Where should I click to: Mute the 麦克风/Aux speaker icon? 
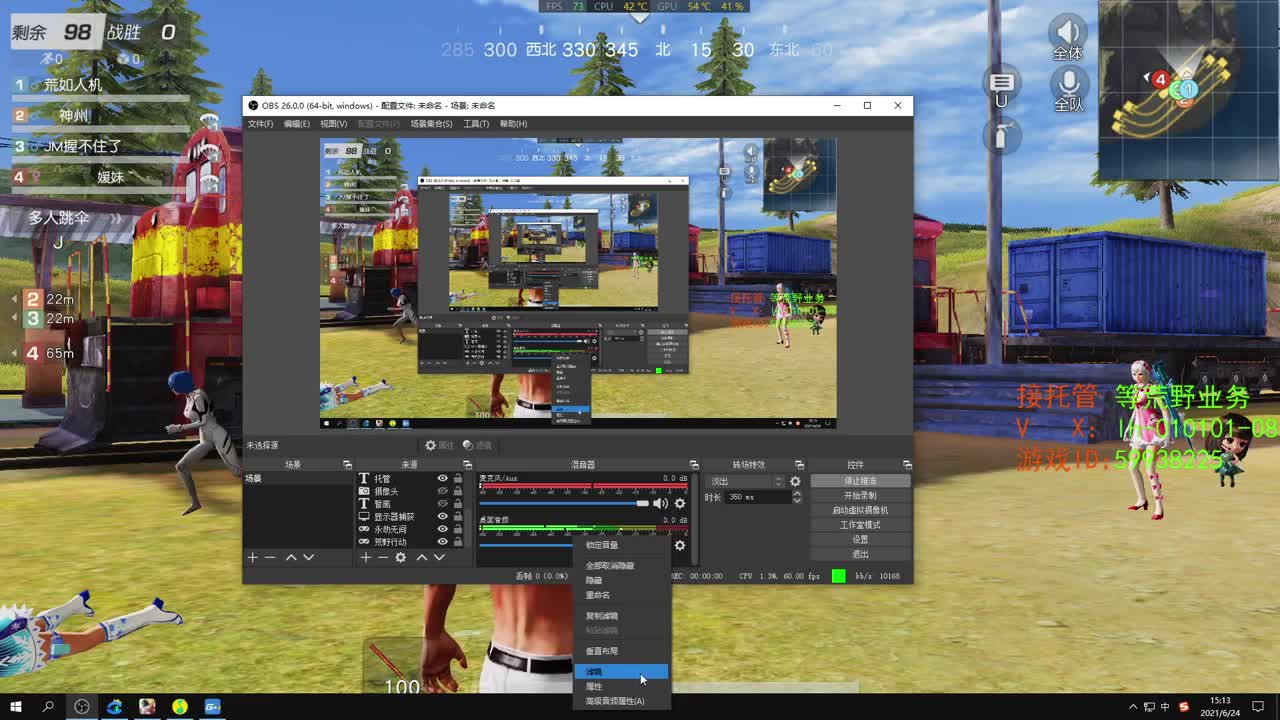[x=660, y=503]
